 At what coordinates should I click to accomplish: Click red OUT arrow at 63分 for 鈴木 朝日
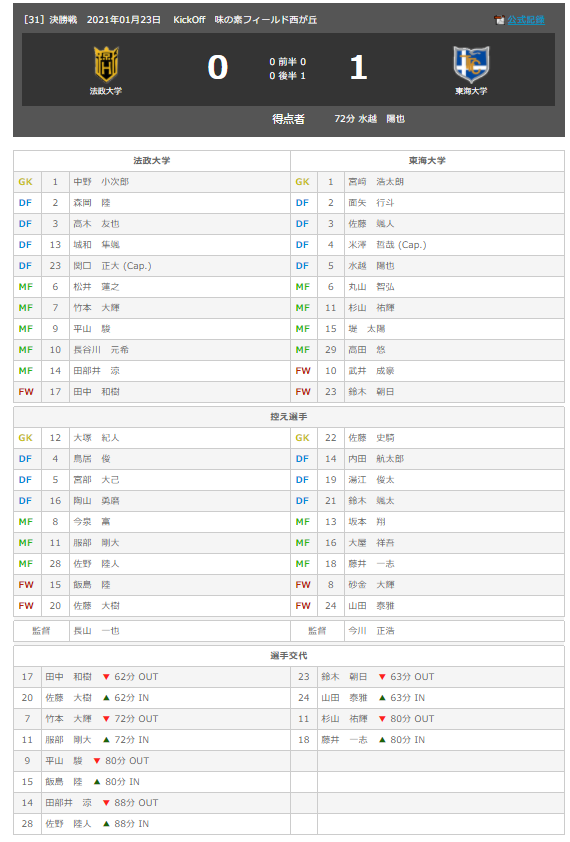(x=382, y=677)
